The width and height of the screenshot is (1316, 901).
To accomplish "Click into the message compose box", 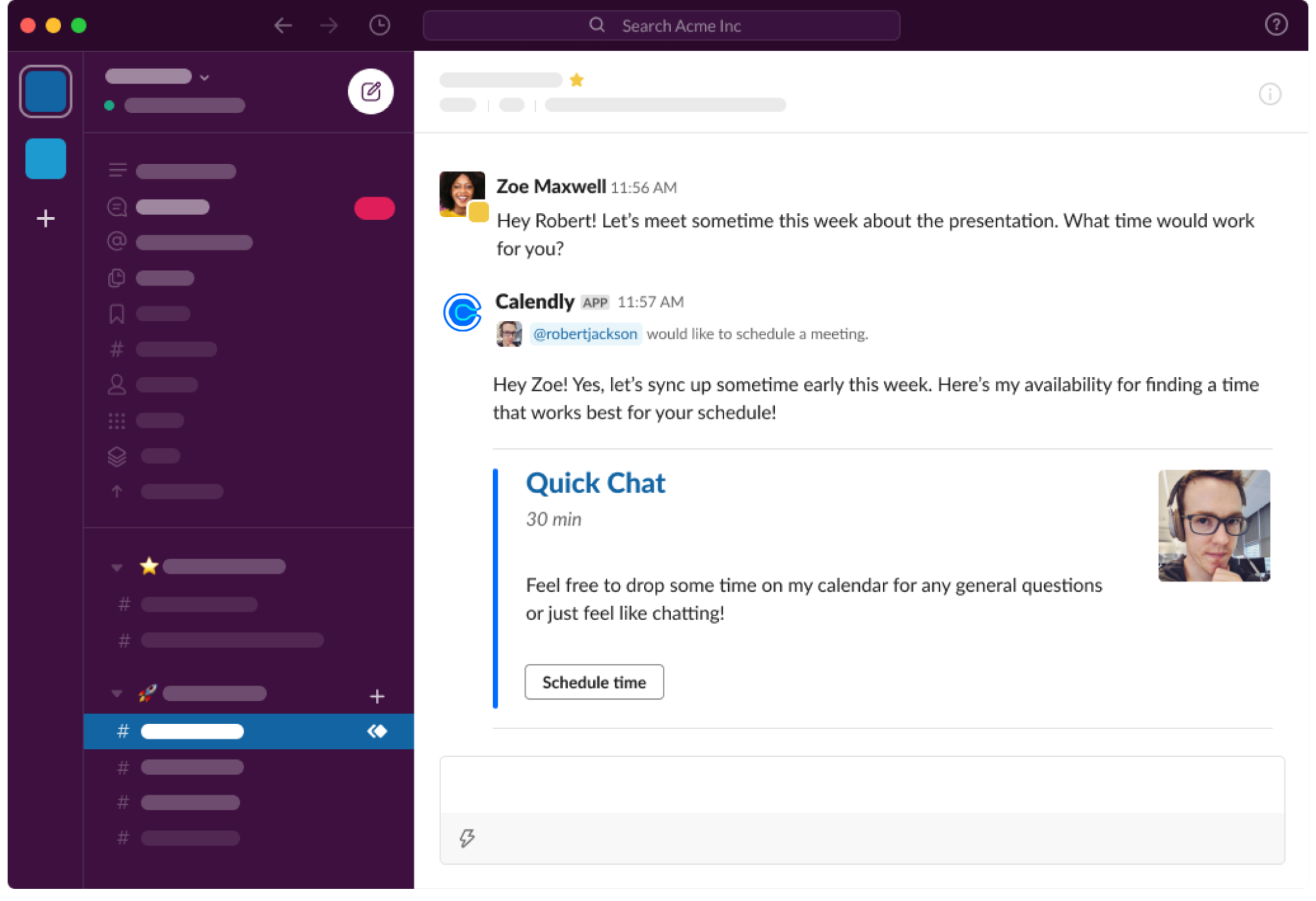I will click(x=862, y=785).
